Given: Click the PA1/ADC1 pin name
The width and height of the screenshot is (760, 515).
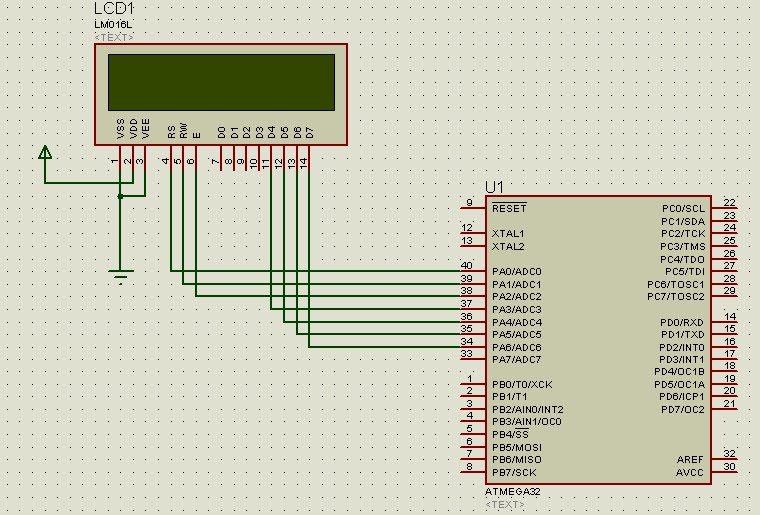Looking at the screenshot, I should 517,284.
